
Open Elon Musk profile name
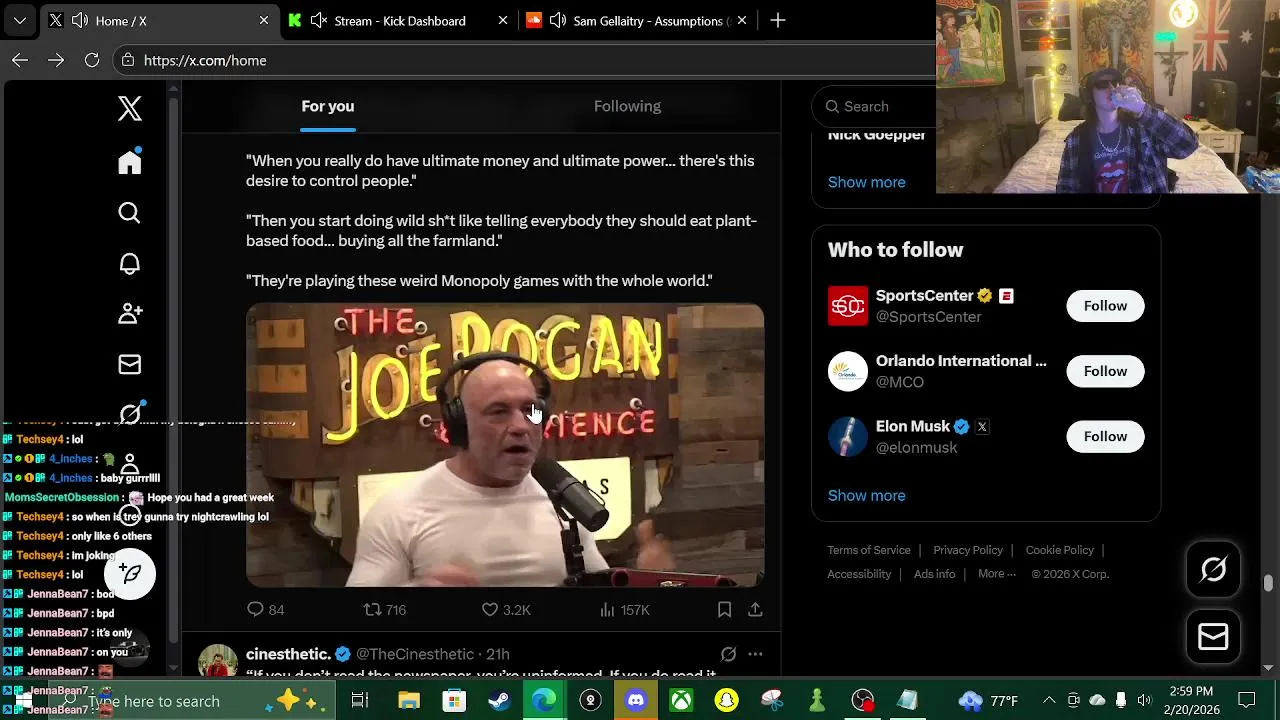(913, 426)
